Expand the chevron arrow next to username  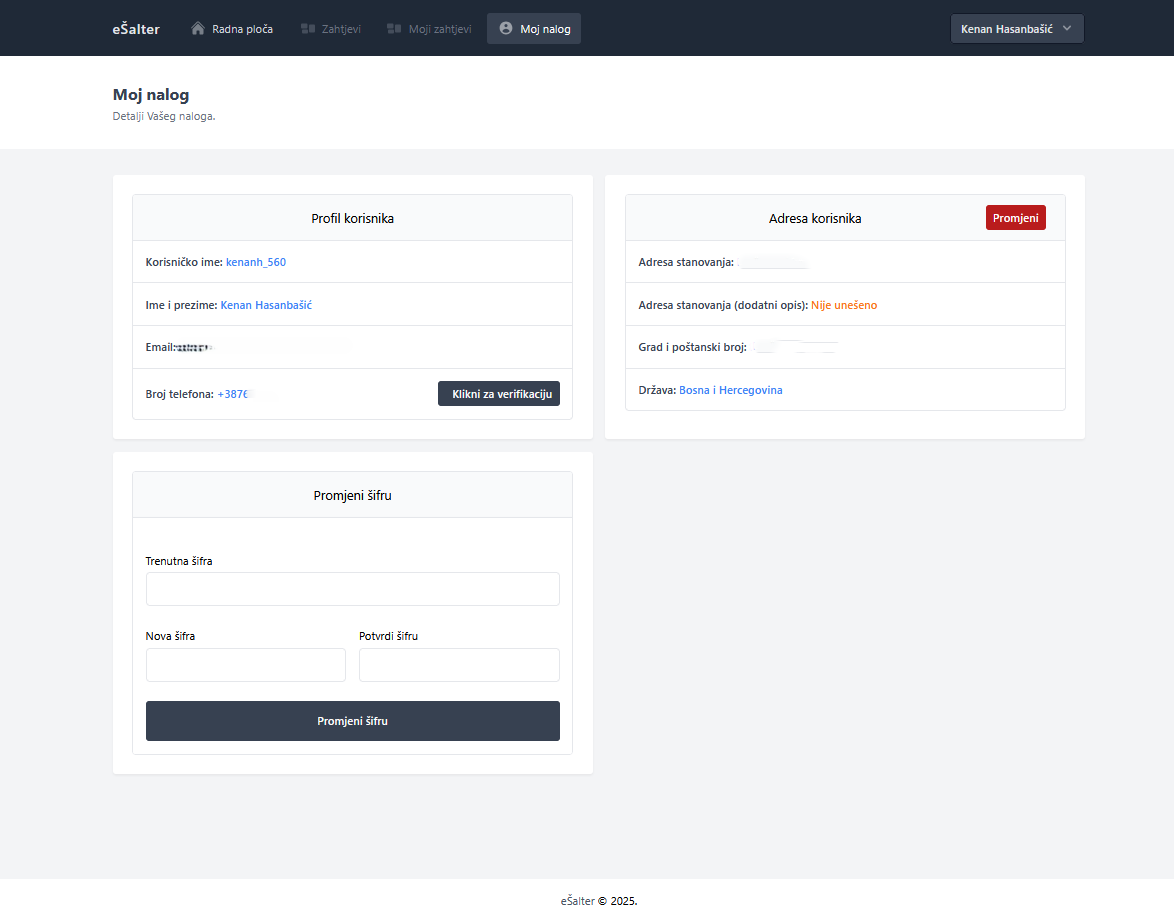click(1067, 29)
